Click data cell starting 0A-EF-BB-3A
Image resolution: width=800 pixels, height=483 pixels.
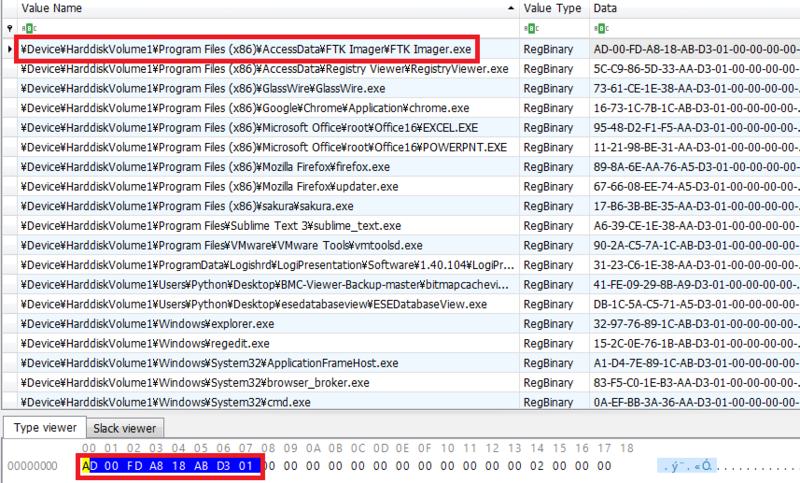tap(695, 401)
